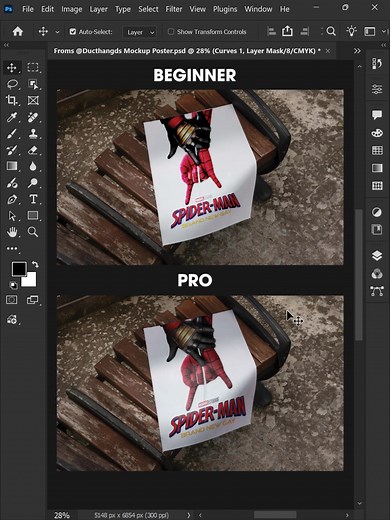Viewport: 390px width, 520px height.
Task: Open the Adjustments panel icon
Action: coord(377,212)
